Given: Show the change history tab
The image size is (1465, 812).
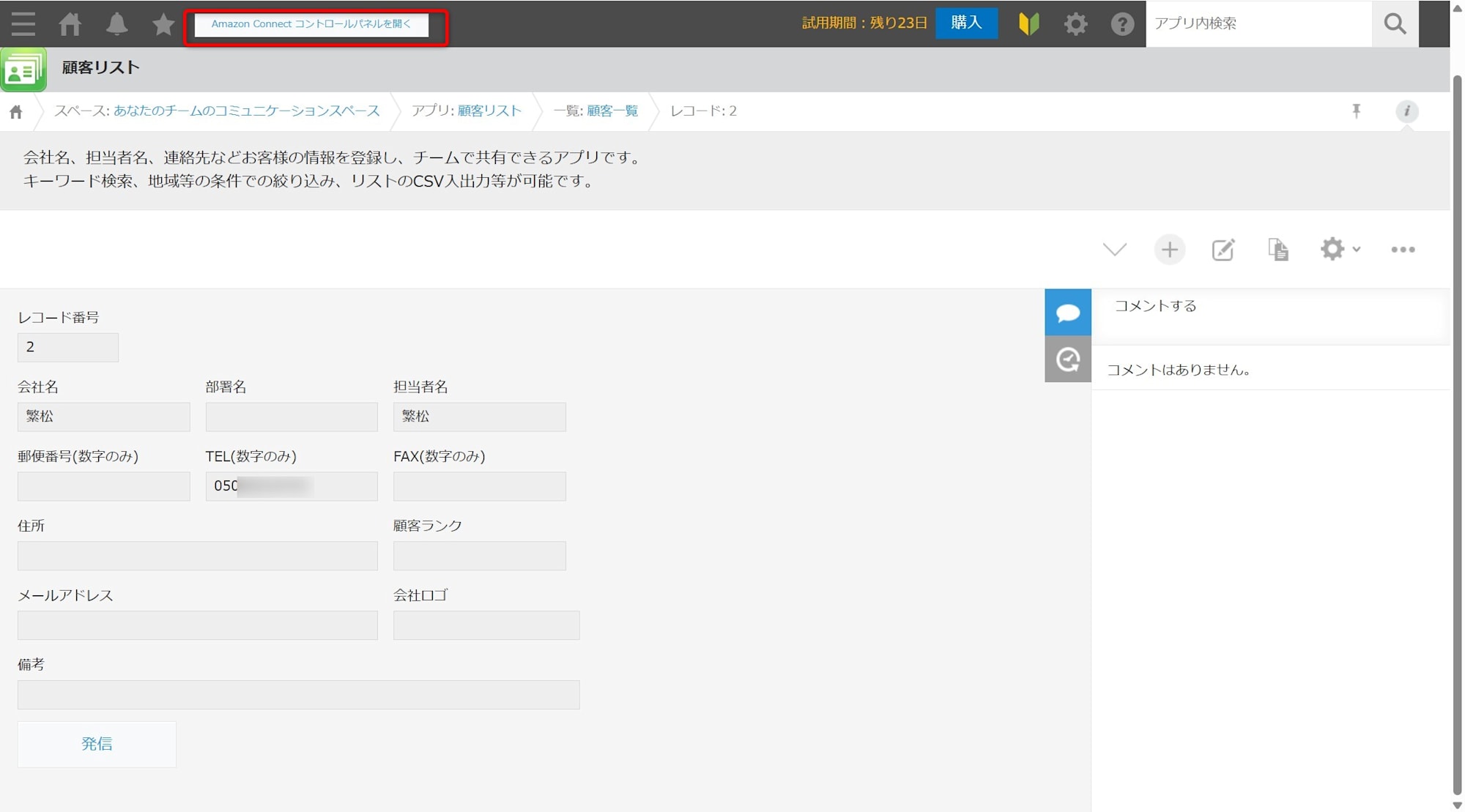Looking at the screenshot, I should point(1067,359).
